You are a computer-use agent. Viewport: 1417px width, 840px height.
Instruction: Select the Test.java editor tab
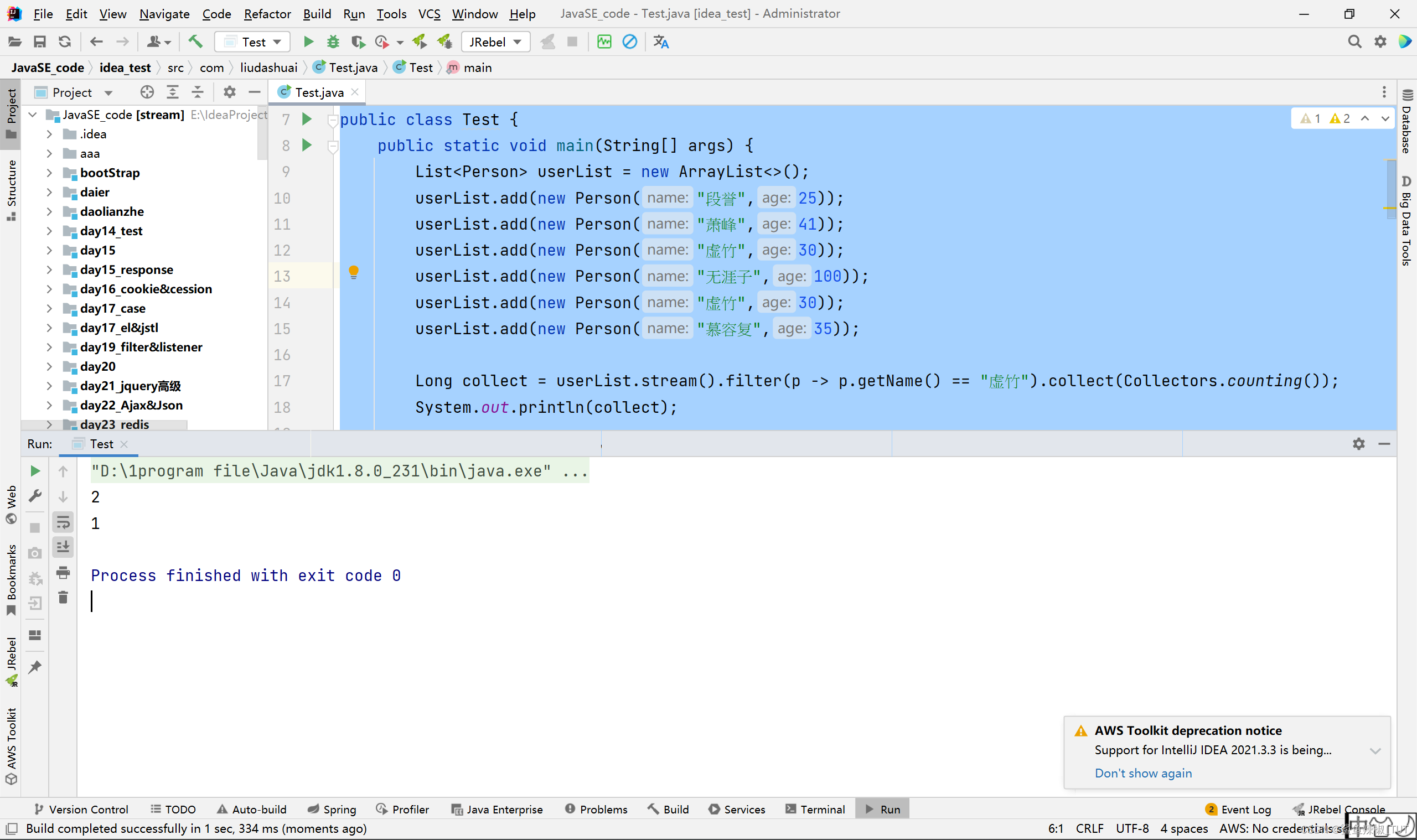(318, 92)
